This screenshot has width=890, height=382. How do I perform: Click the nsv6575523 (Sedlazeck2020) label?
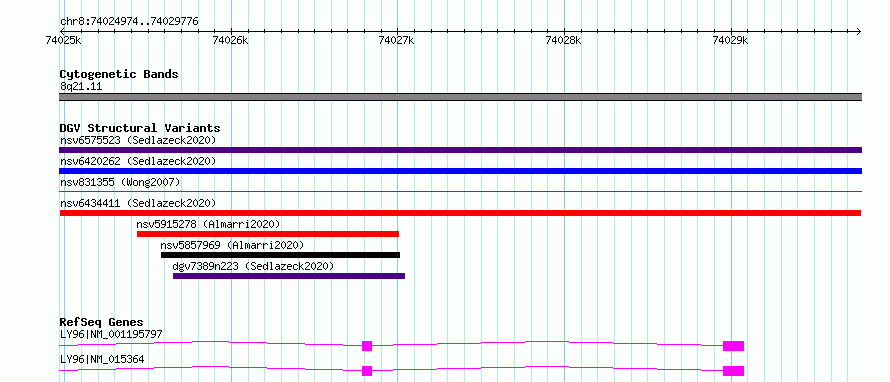click(138, 140)
